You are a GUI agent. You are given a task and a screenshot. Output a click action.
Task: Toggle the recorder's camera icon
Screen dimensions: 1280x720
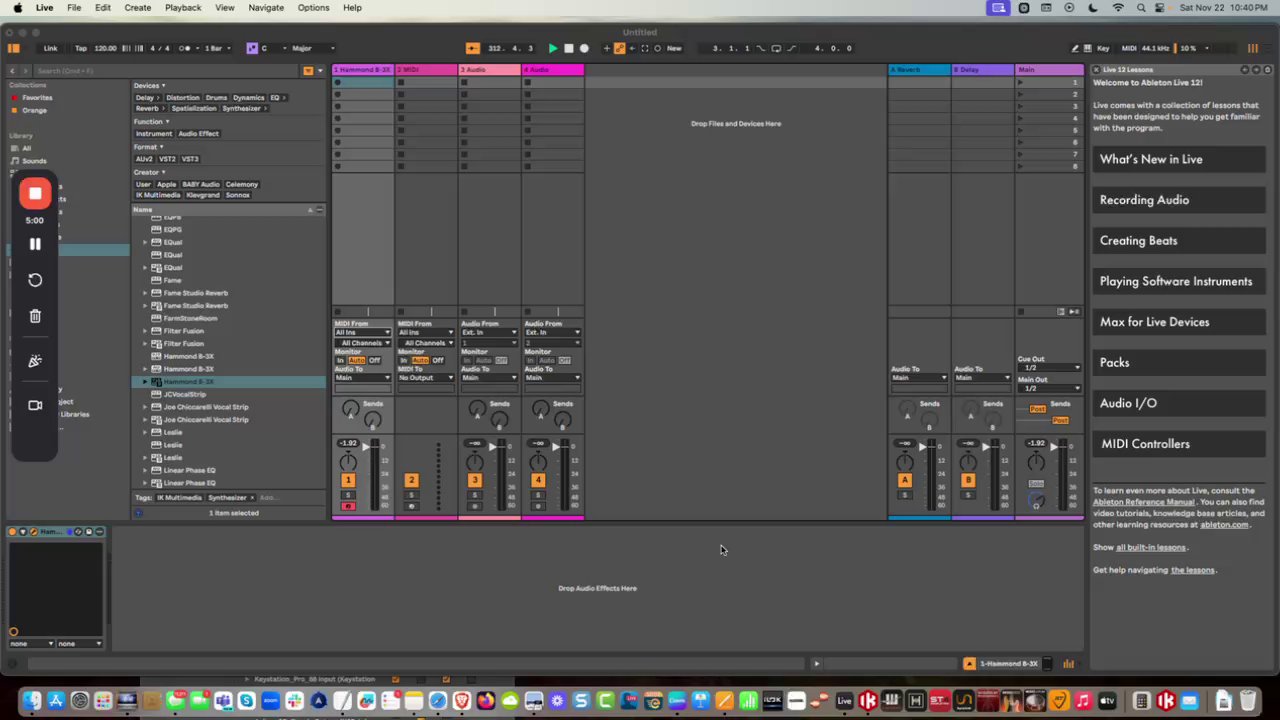click(35, 405)
